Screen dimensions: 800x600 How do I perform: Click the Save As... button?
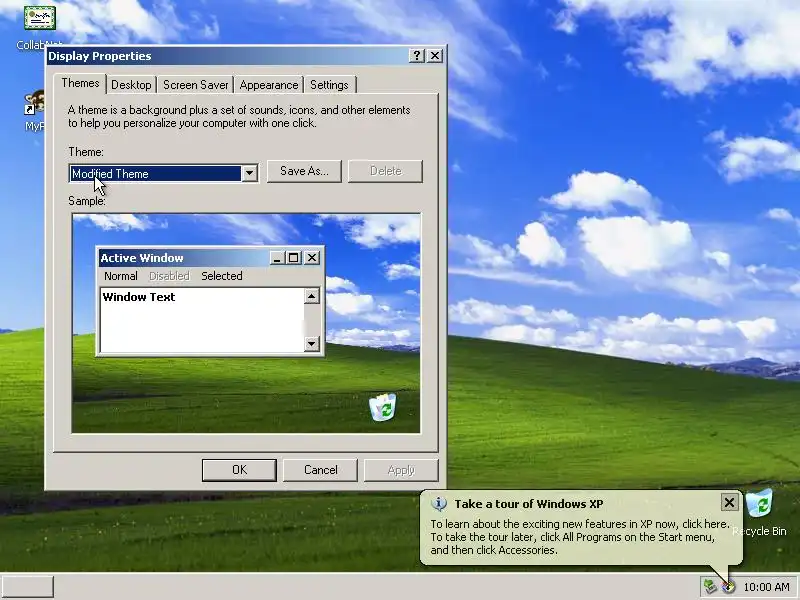coord(304,171)
